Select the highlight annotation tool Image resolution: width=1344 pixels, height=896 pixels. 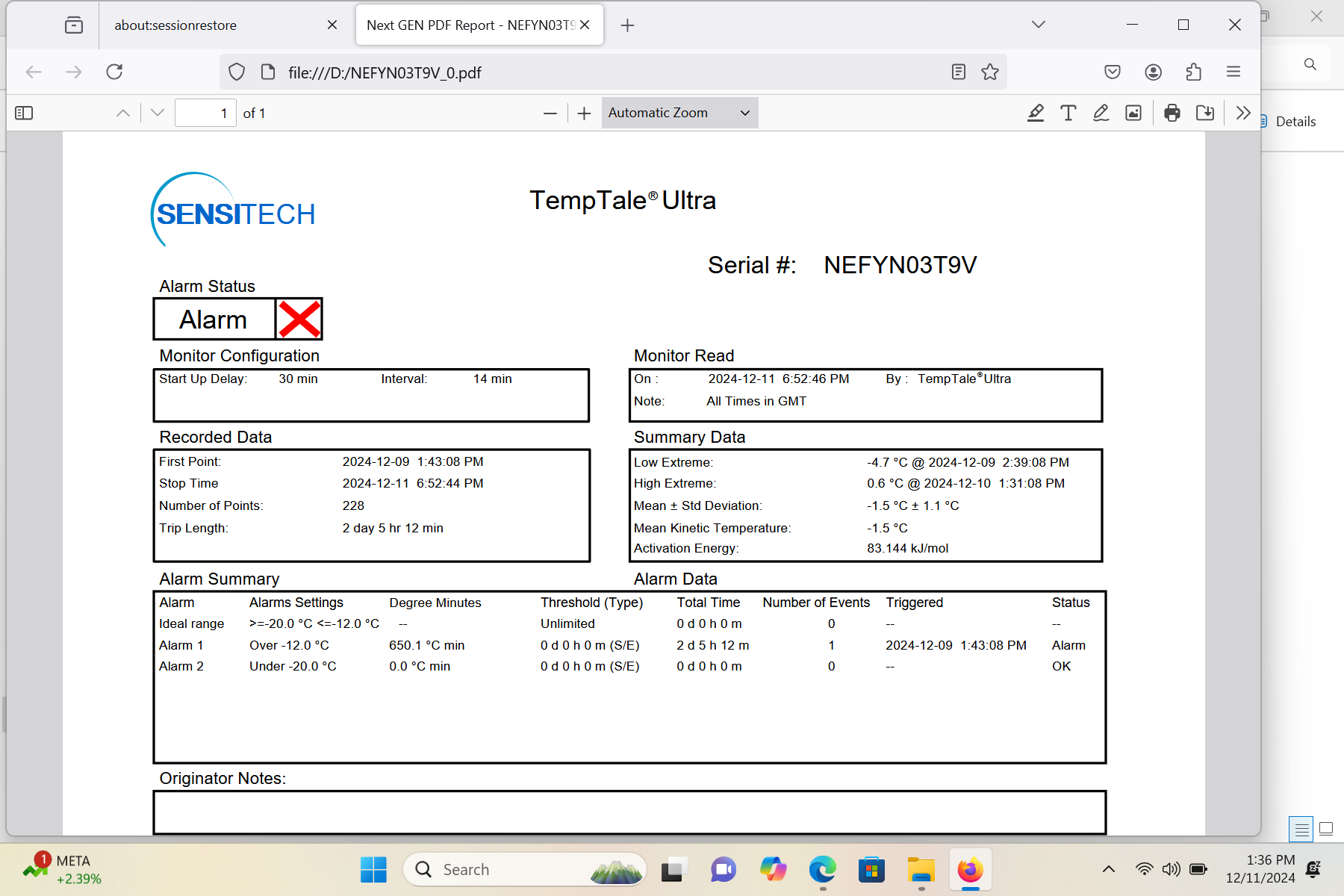[1035, 113]
